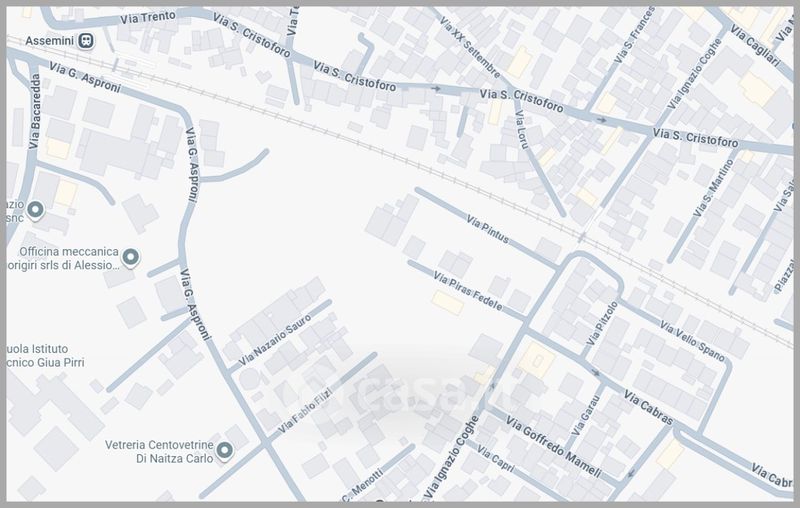
Task: Select the Via Bacaredda street label
Action: [37, 112]
